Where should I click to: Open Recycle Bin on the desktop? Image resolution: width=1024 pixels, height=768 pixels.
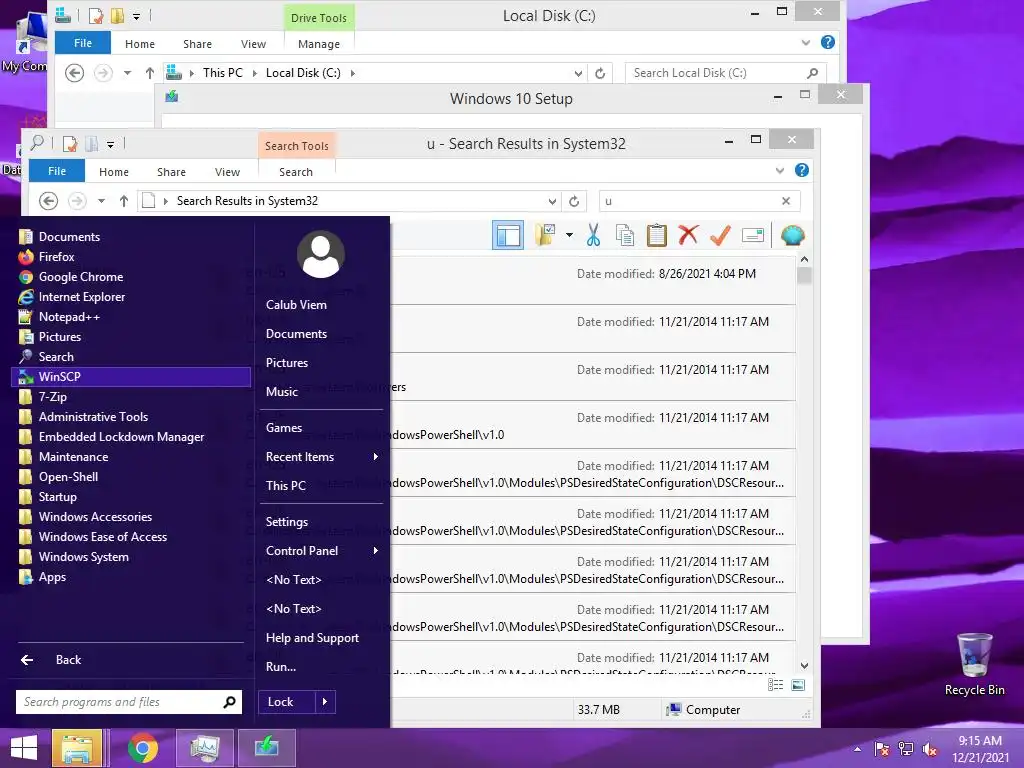974,664
